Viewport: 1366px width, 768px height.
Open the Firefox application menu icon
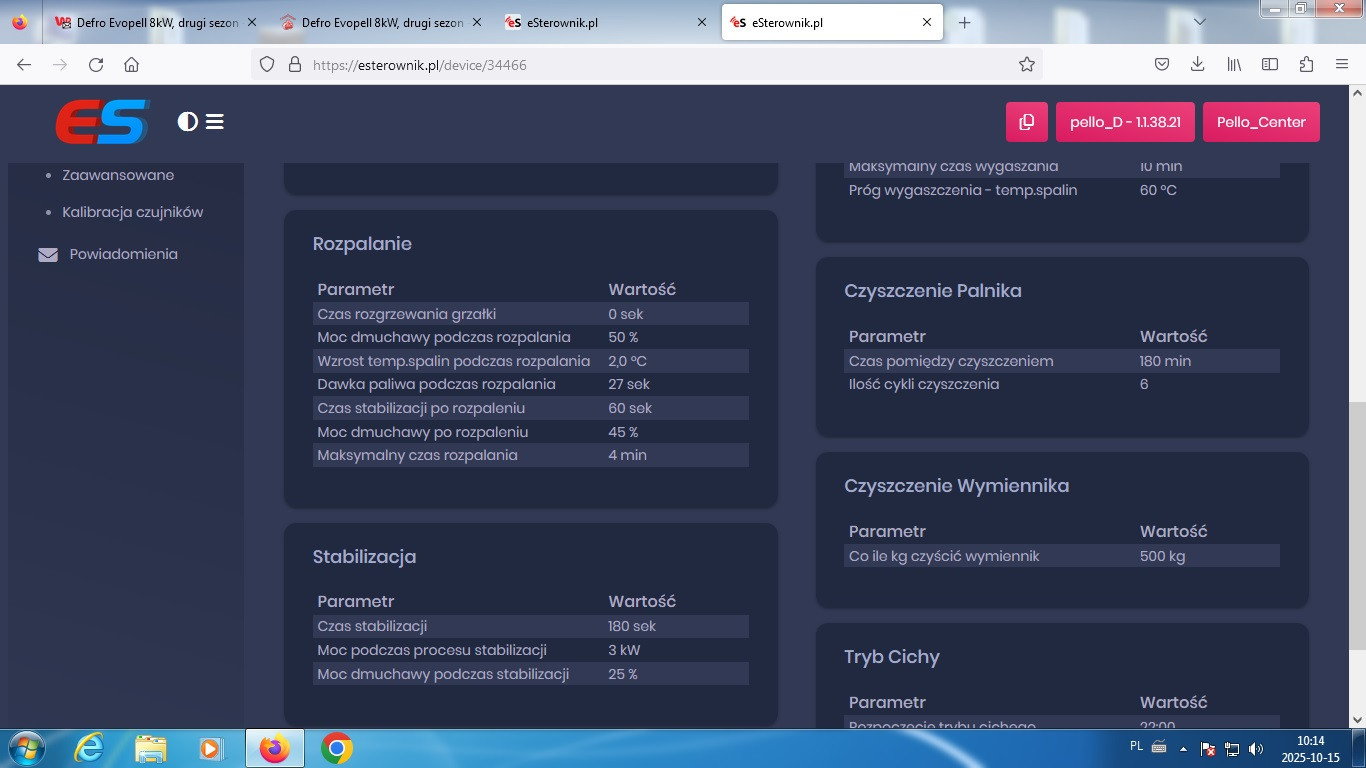tap(1342, 65)
